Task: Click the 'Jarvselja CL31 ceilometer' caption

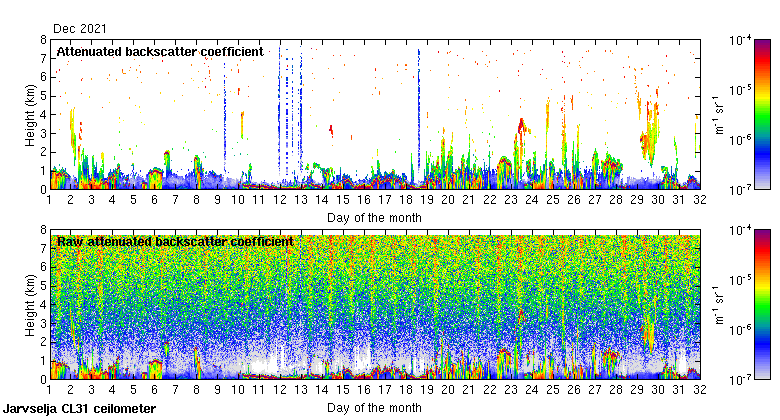Action: (80, 409)
